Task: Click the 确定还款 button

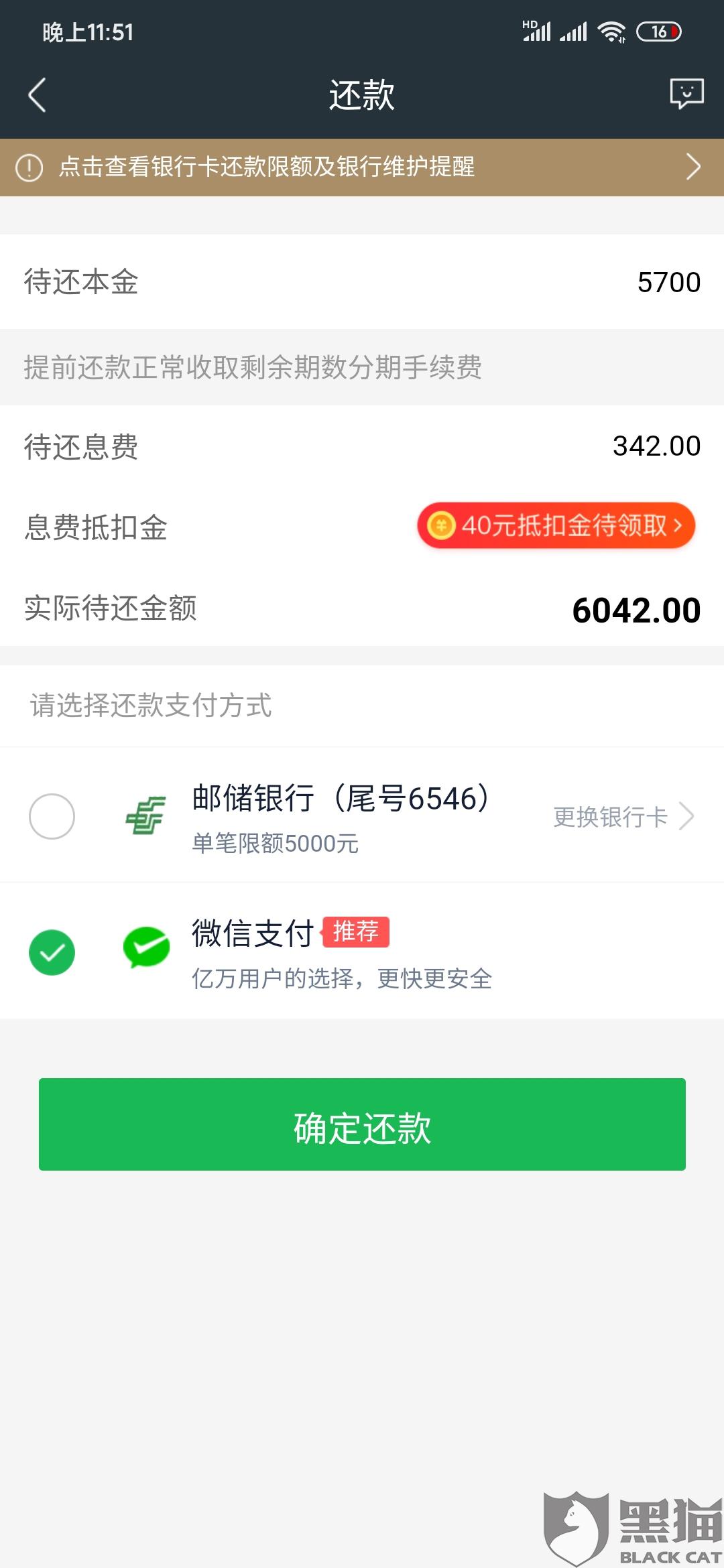Action: pos(362,1124)
